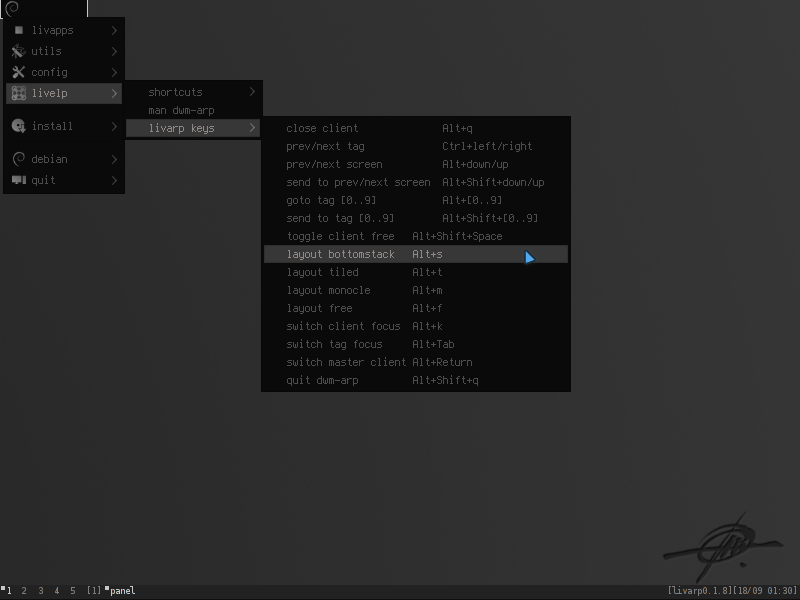
Task: Expand the quit submenu chevron
Action: (114, 180)
